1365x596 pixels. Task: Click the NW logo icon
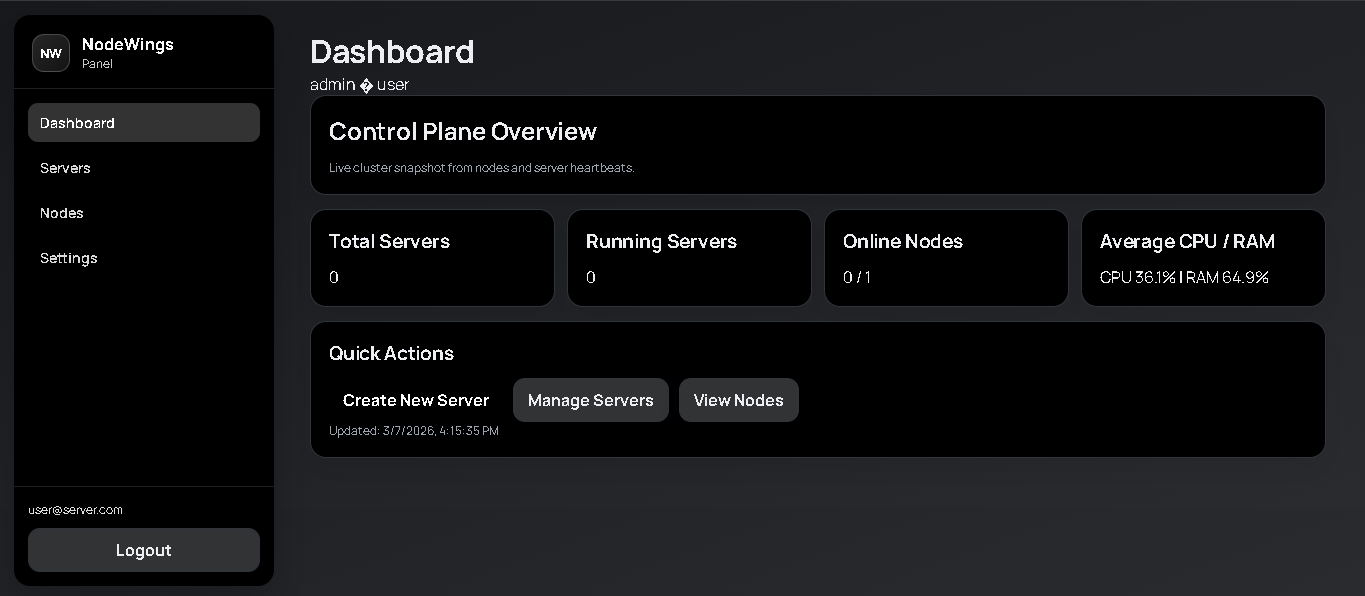[x=50, y=53]
